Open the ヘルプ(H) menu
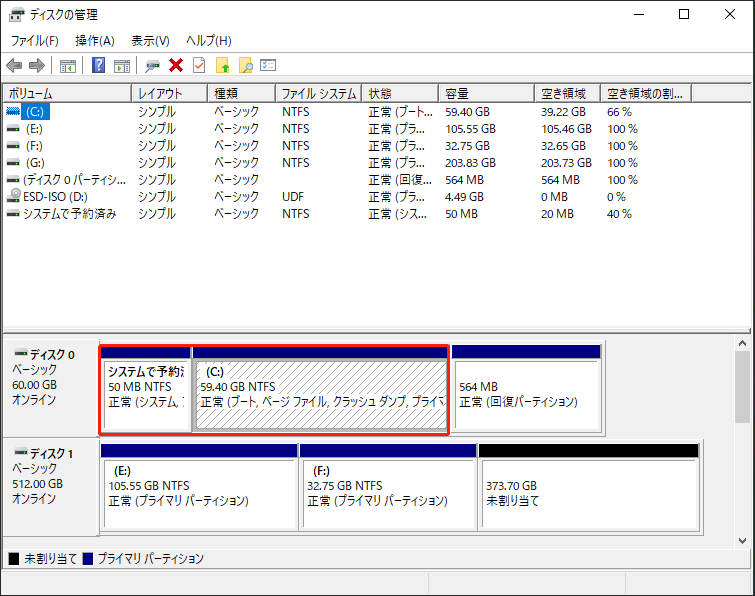The image size is (755, 596). pos(209,41)
